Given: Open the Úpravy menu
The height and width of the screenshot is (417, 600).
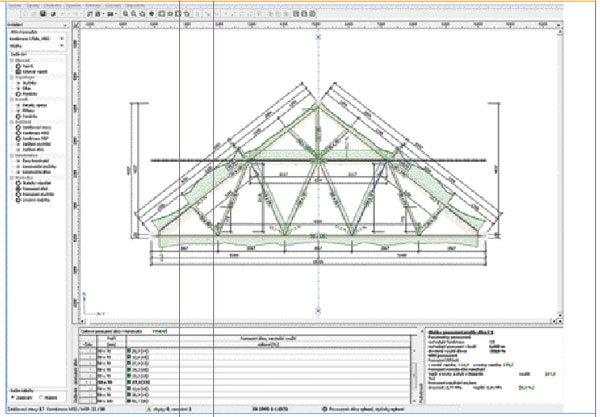Looking at the screenshot, I should coord(31,4).
